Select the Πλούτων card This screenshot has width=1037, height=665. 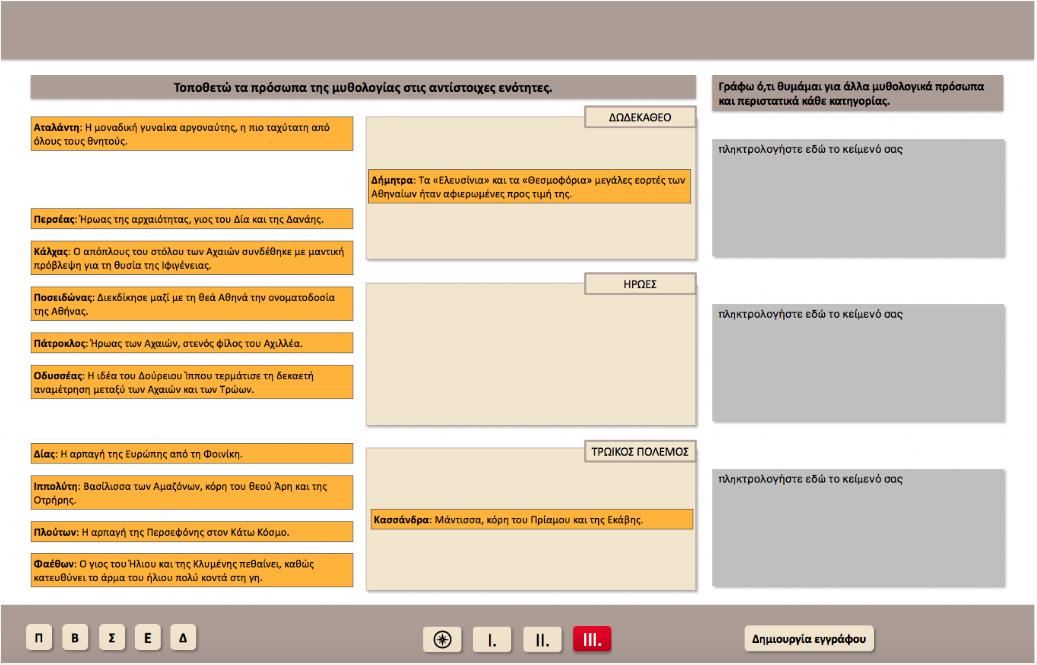coord(192,532)
